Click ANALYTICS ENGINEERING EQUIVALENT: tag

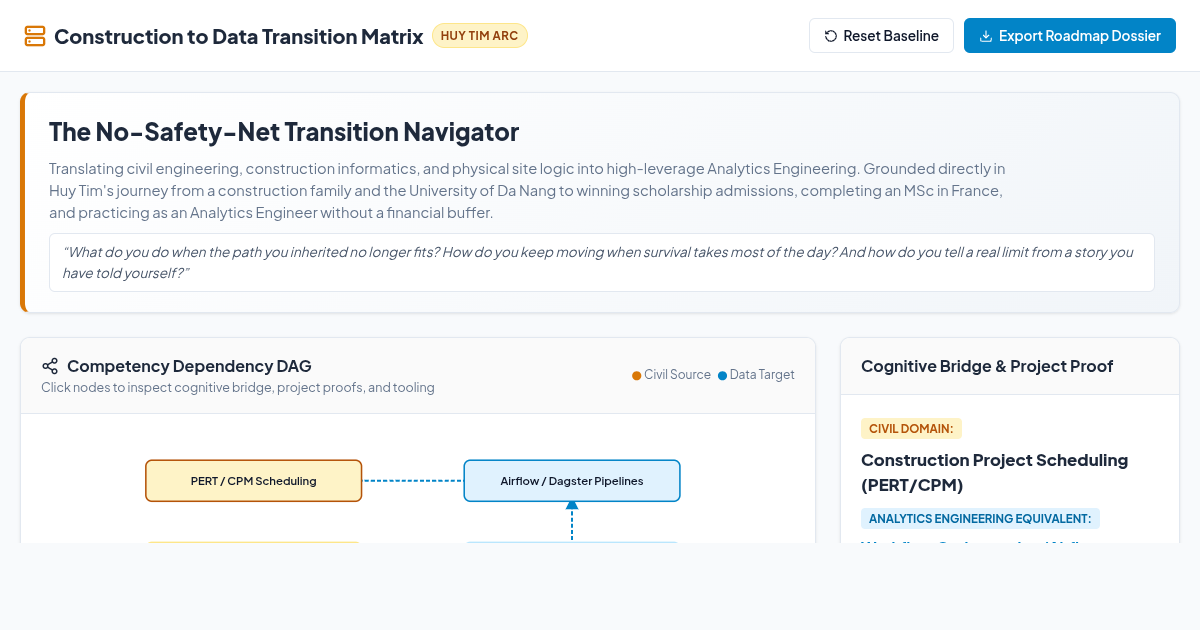click(980, 519)
